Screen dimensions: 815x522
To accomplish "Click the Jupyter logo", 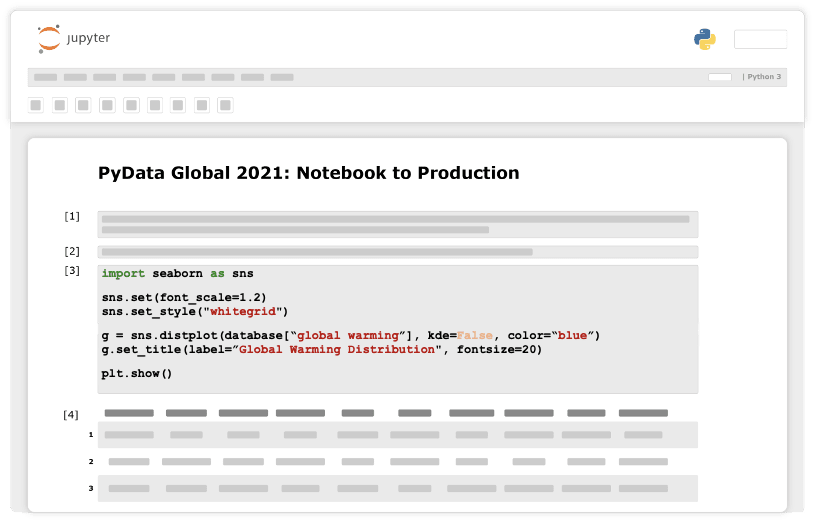I will coord(73,38).
